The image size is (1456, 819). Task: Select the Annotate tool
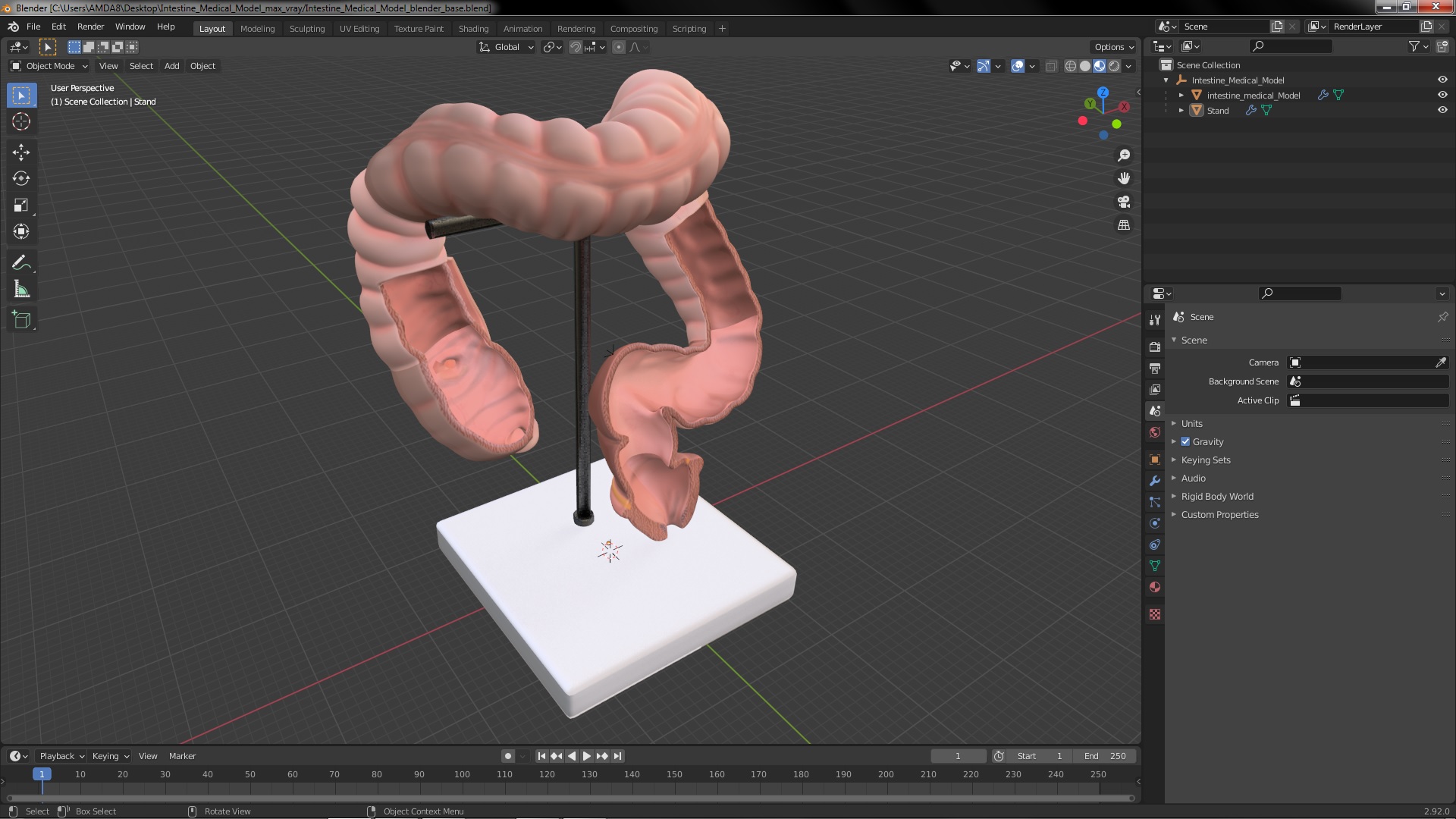coord(21,263)
